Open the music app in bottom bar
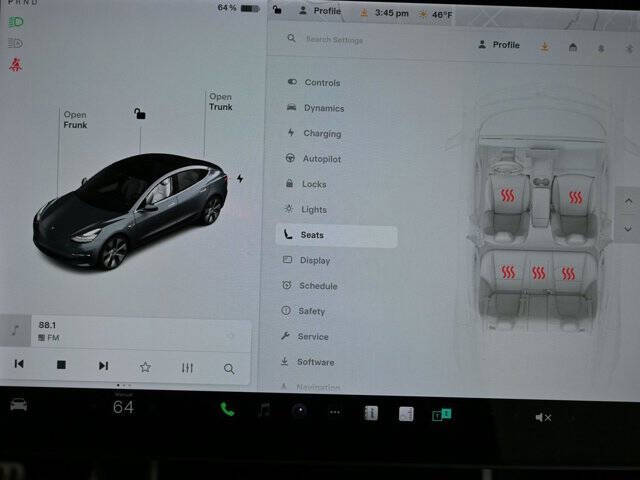This screenshot has height=480, width=640. 264,410
